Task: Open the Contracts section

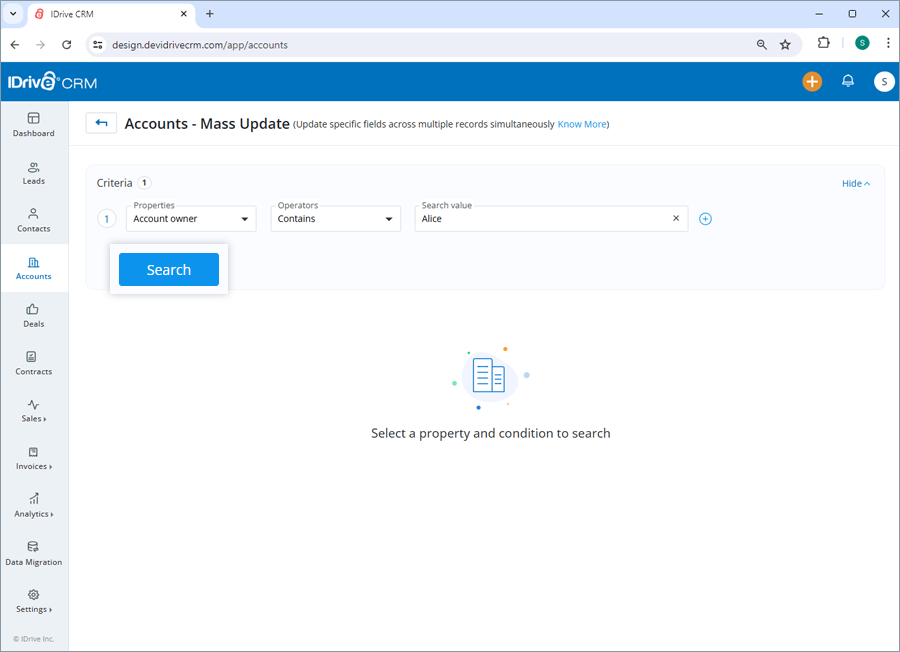Action: coord(33,364)
